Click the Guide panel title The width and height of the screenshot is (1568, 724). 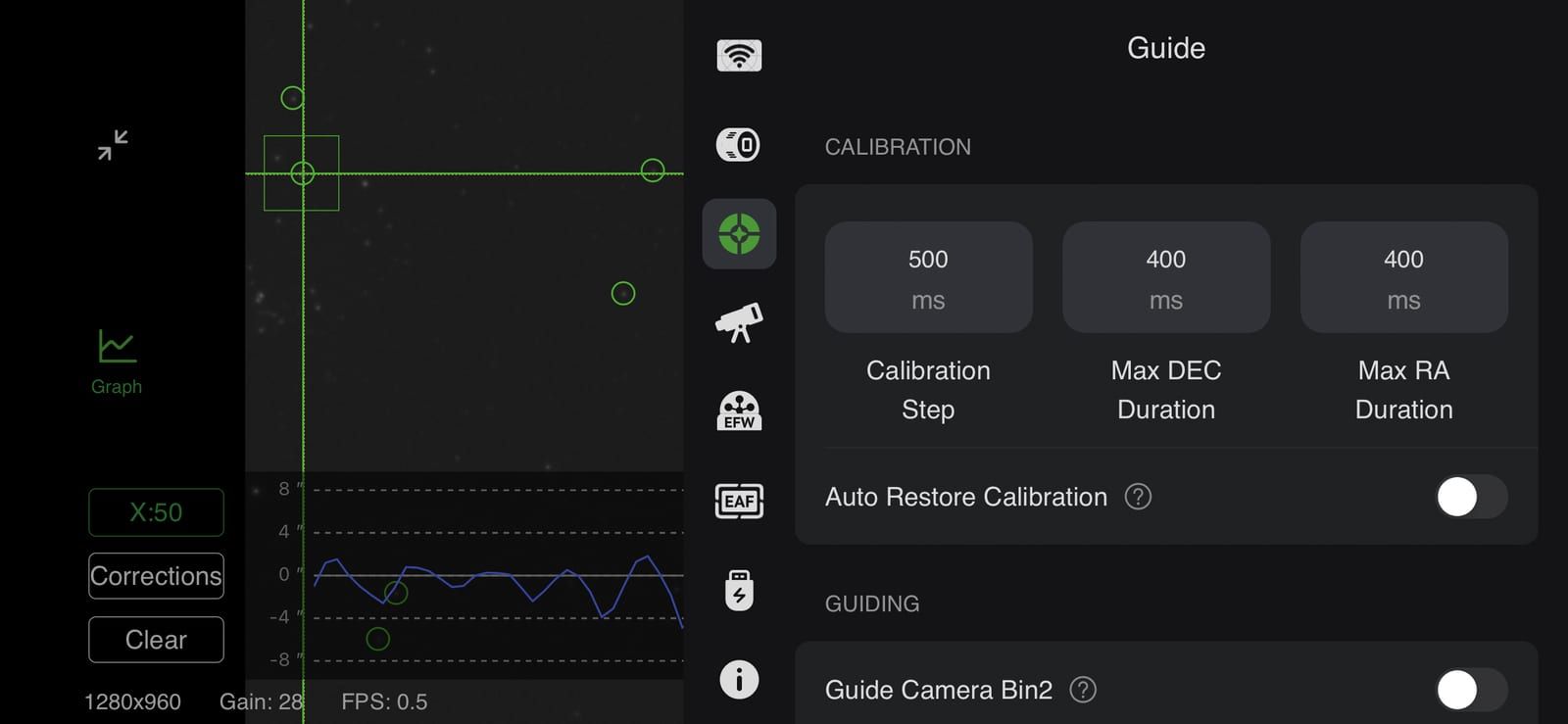point(1166,48)
